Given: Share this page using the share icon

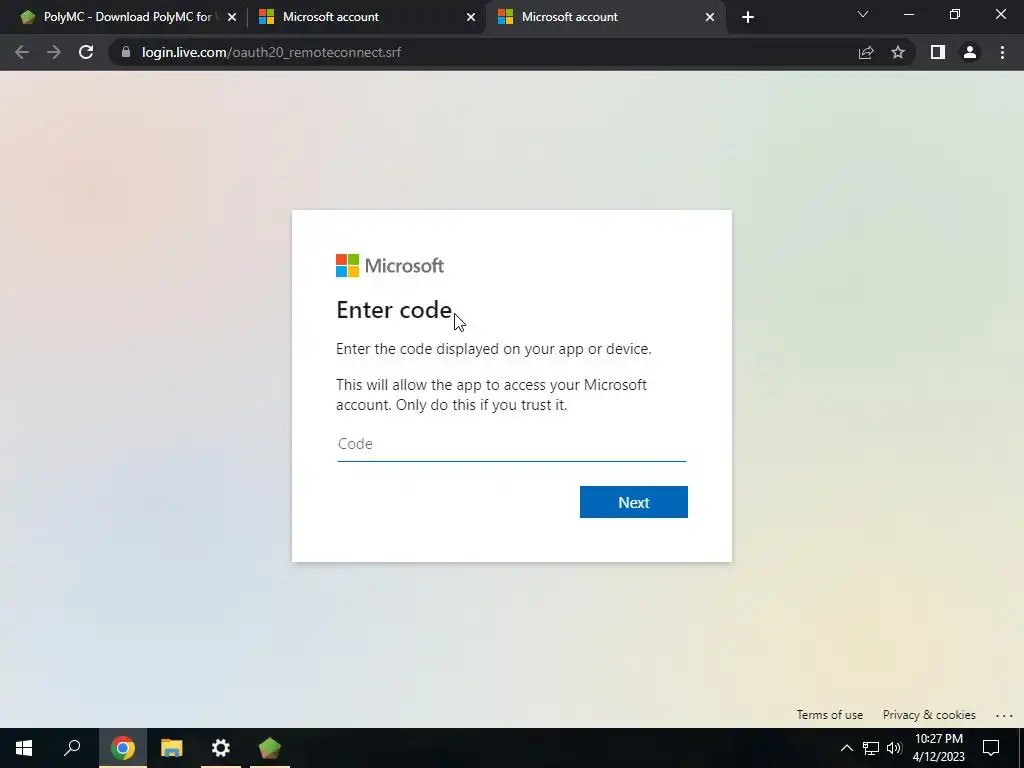Looking at the screenshot, I should tap(866, 52).
